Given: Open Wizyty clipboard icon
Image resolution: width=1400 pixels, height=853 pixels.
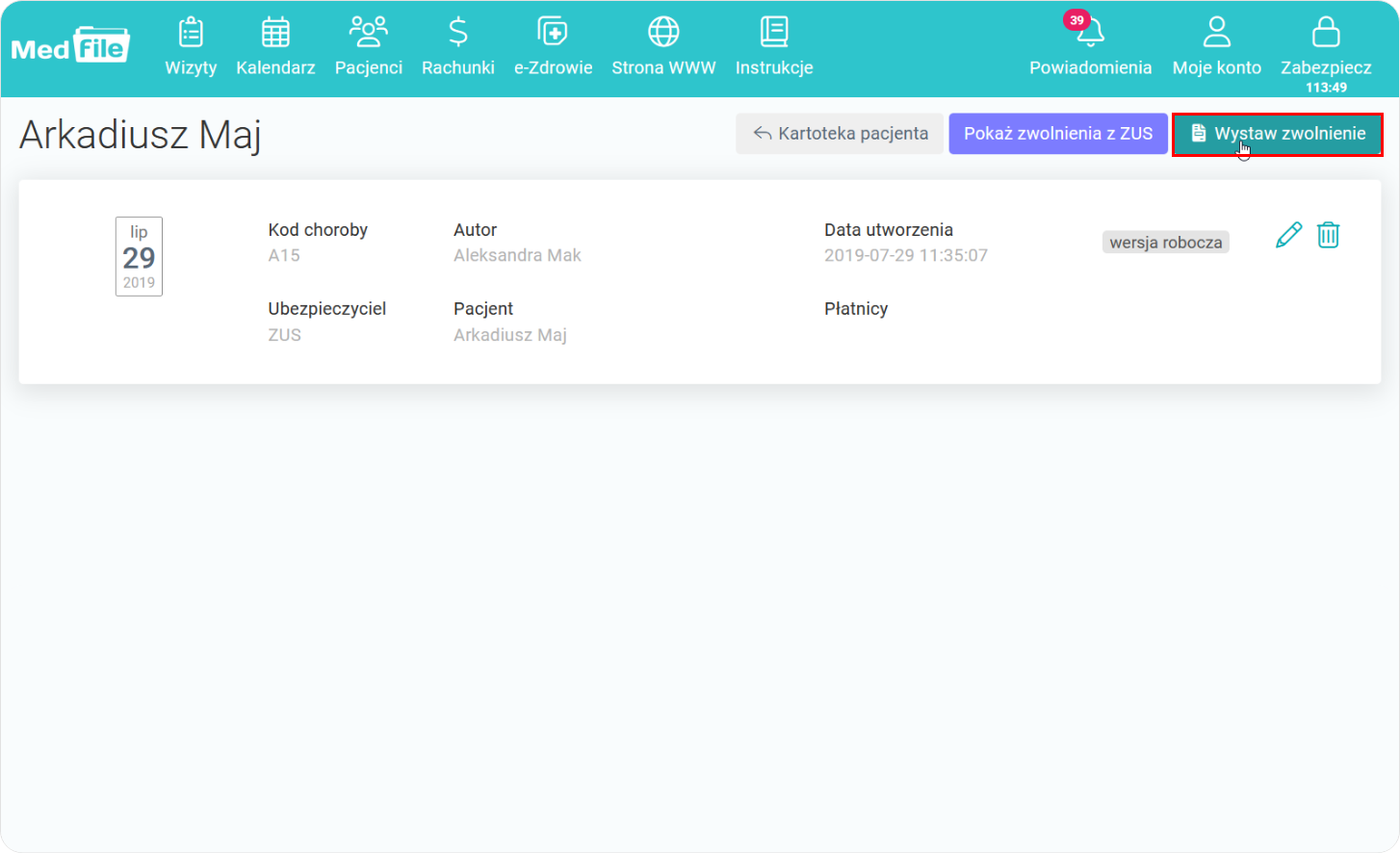Looking at the screenshot, I should point(191,33).
